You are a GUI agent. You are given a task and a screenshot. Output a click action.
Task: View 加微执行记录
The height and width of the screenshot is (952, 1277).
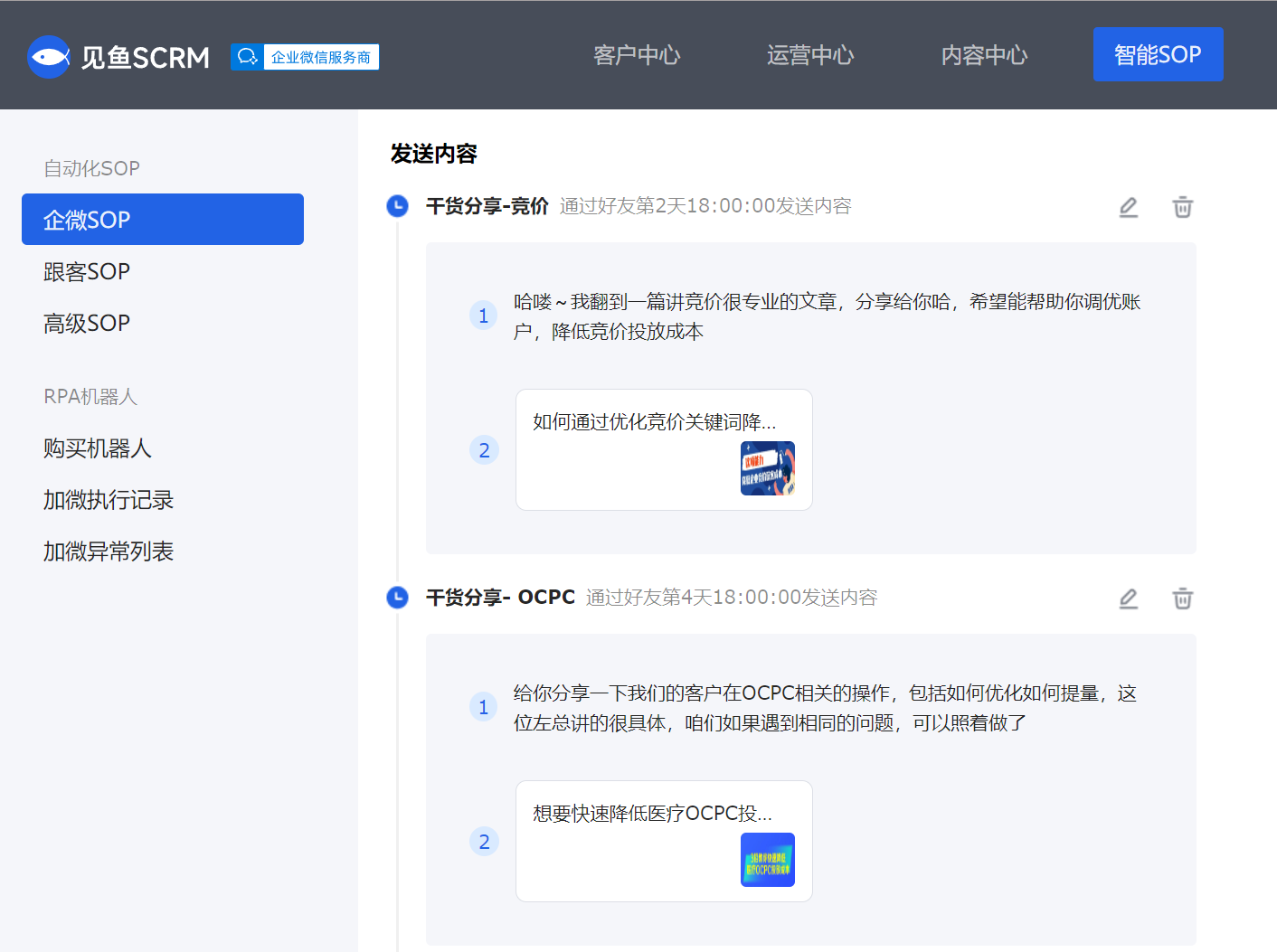coord(109,500)
